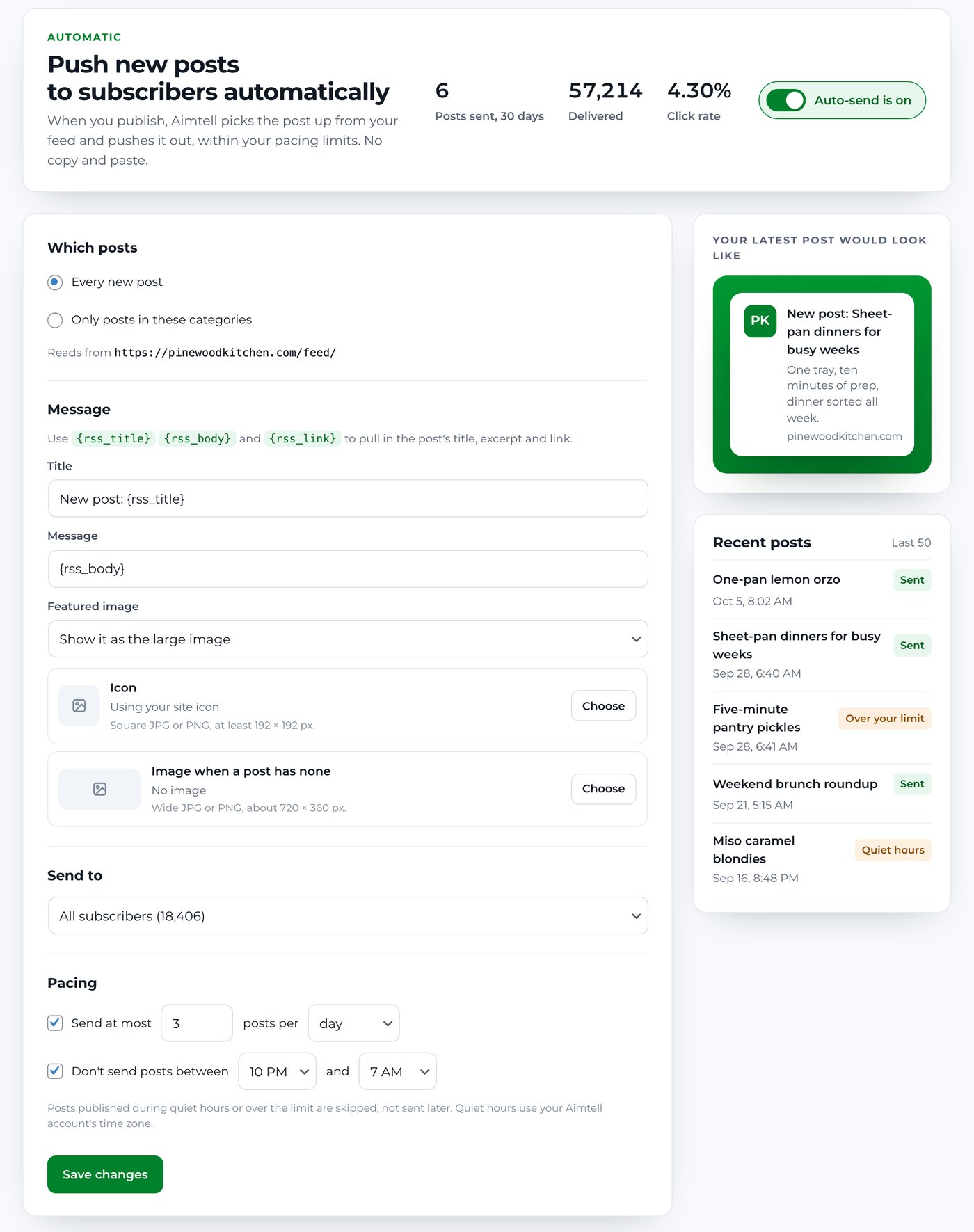
Task: Click the {rss_title} tag chip
Action: [x=113, y=438]
